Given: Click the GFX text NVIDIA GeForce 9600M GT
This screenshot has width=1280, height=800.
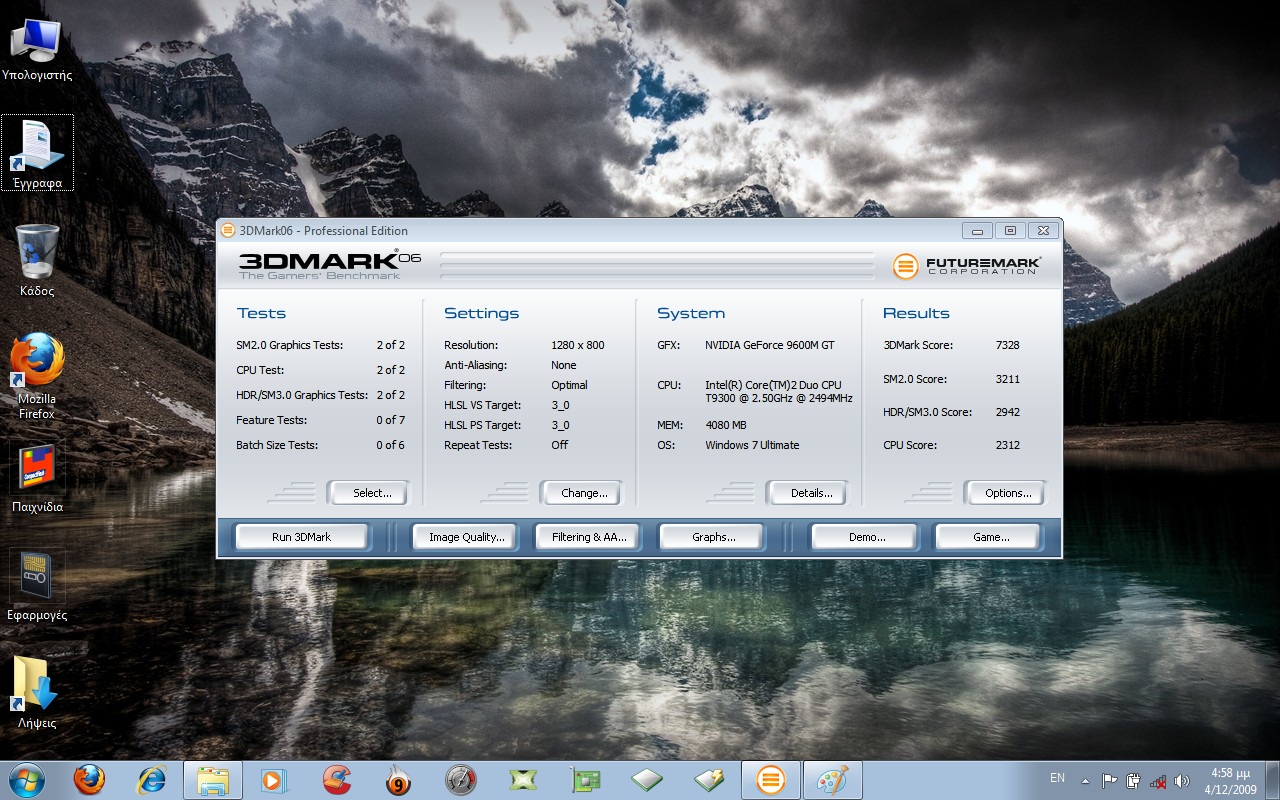Looking at the screenshot, I should point(770,345).
